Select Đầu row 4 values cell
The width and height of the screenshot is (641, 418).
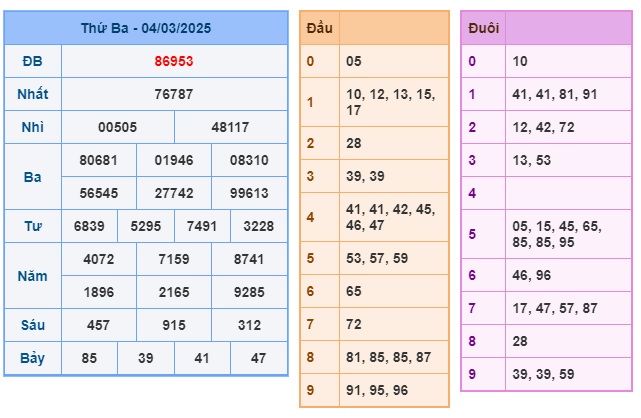point(394,217)
